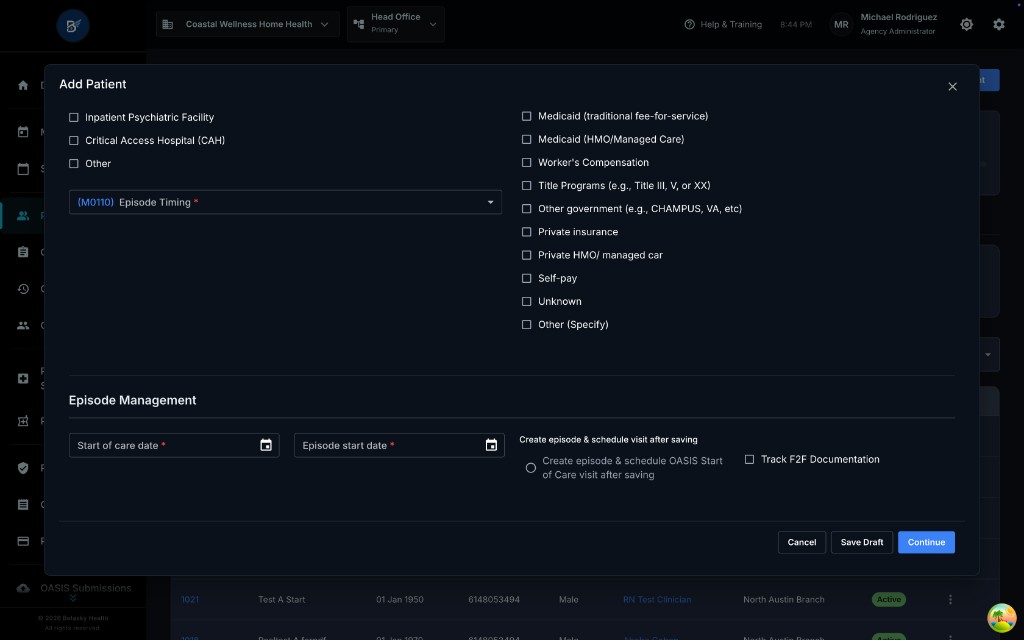
Task: Click the MR user avatar
Action: click(x=841, y=25)
